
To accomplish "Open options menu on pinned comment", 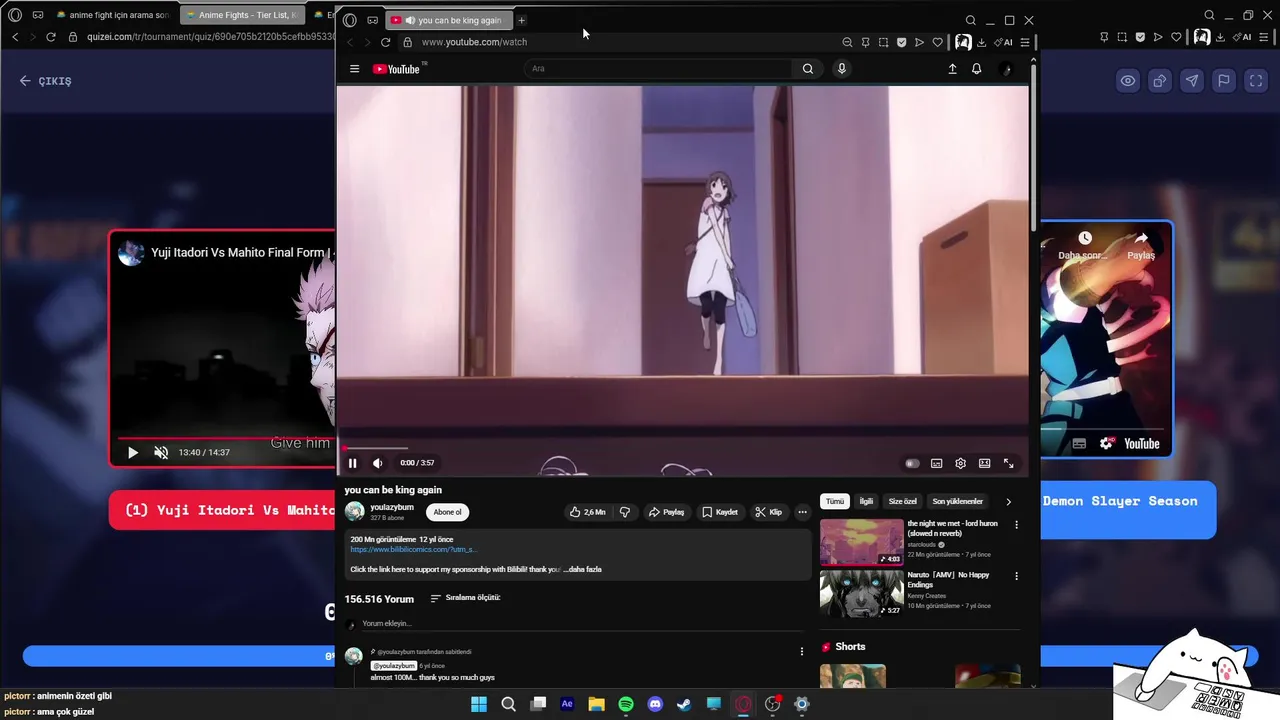I will click(801, 652).
